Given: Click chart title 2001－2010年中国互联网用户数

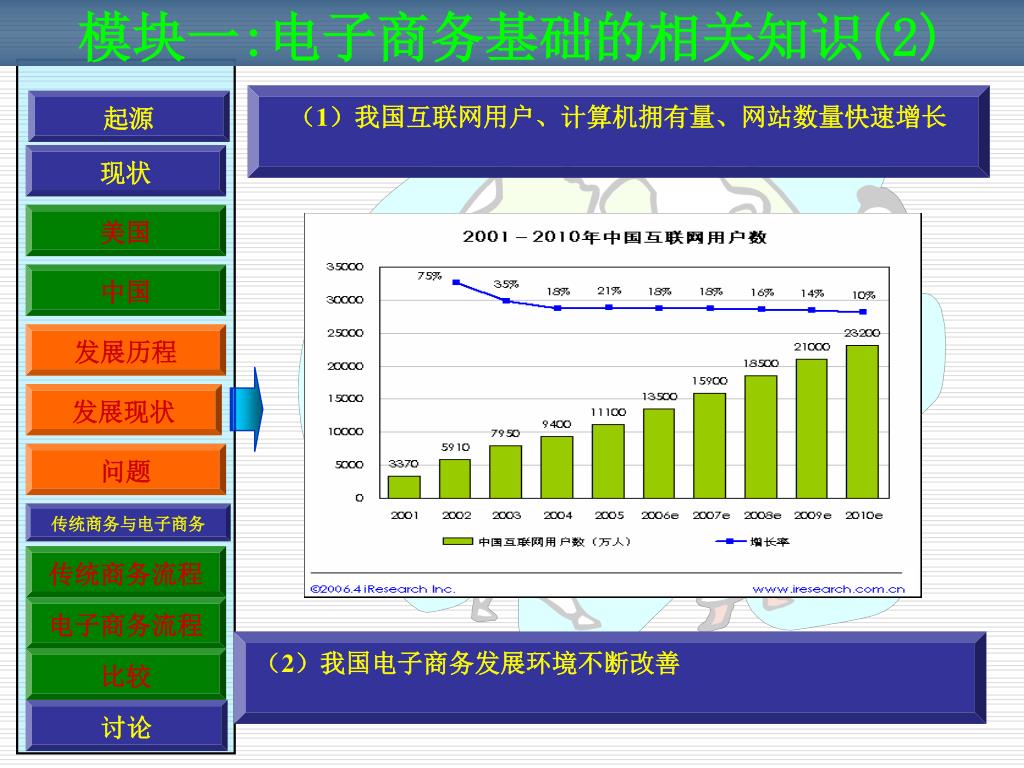Looking at the screenshot, I should pyautogui.click(x=614, y=236).
